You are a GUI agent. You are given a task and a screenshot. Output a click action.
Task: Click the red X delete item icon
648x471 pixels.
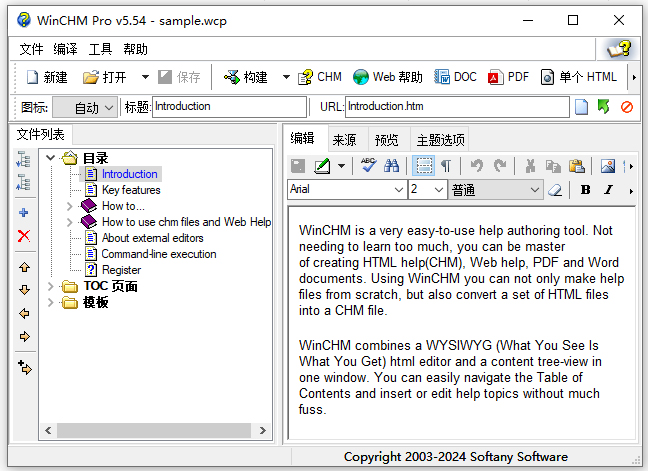(24, 236)
